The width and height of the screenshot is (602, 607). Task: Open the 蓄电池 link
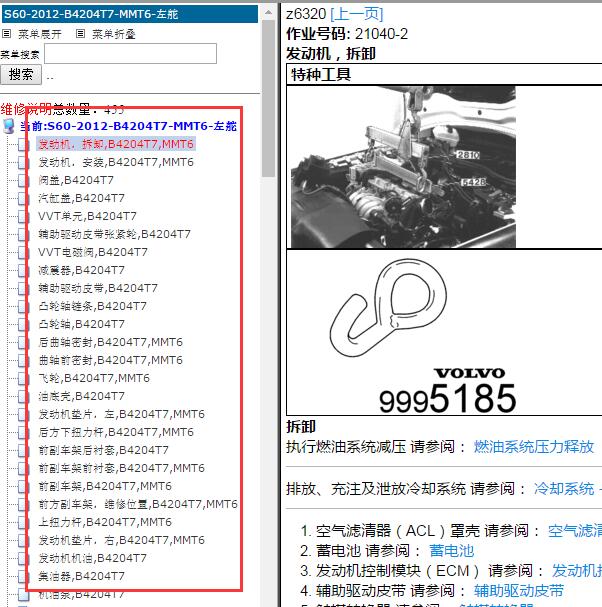tap(451, 551)
